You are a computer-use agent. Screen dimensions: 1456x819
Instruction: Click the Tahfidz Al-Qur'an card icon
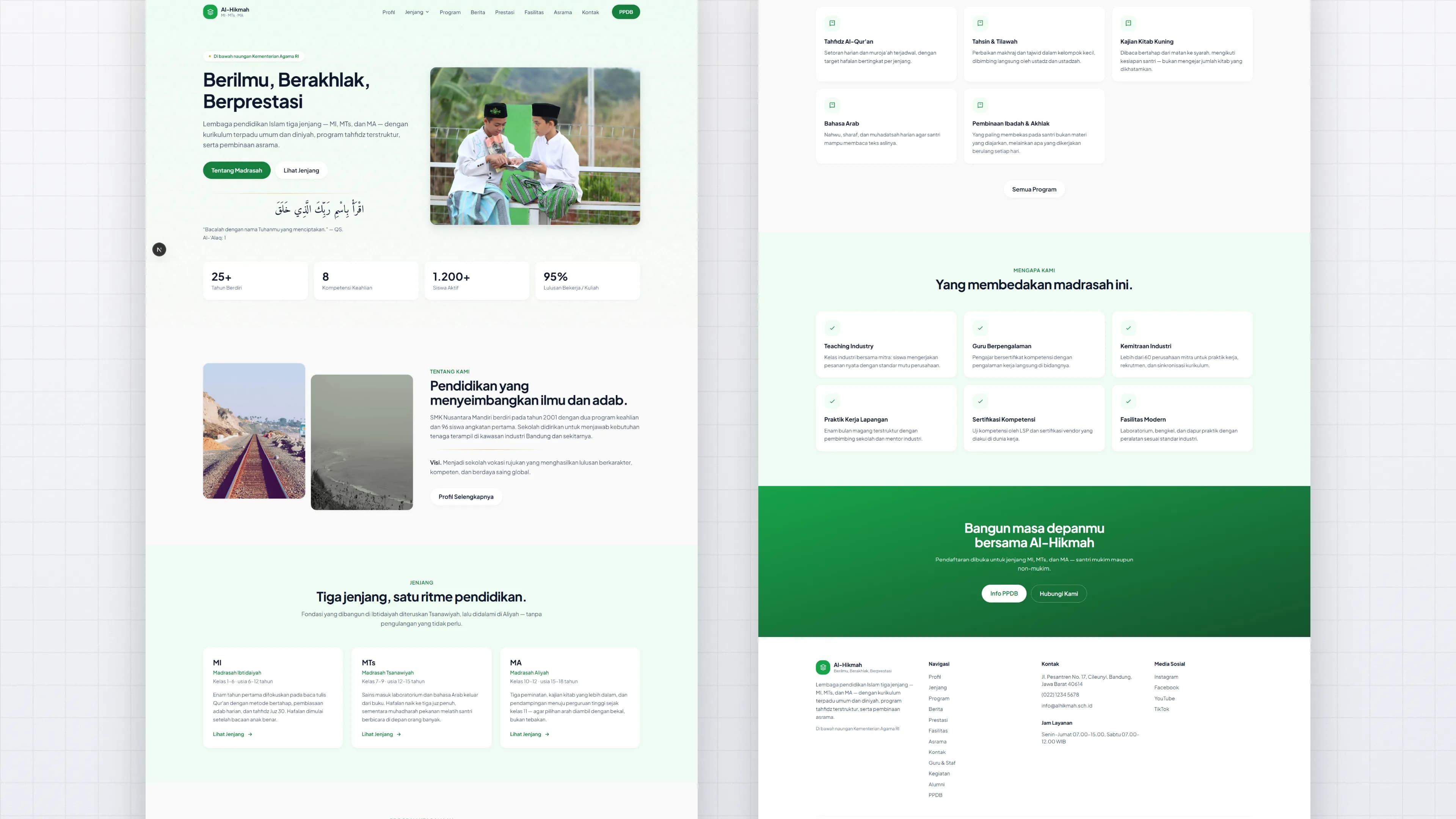832,23
